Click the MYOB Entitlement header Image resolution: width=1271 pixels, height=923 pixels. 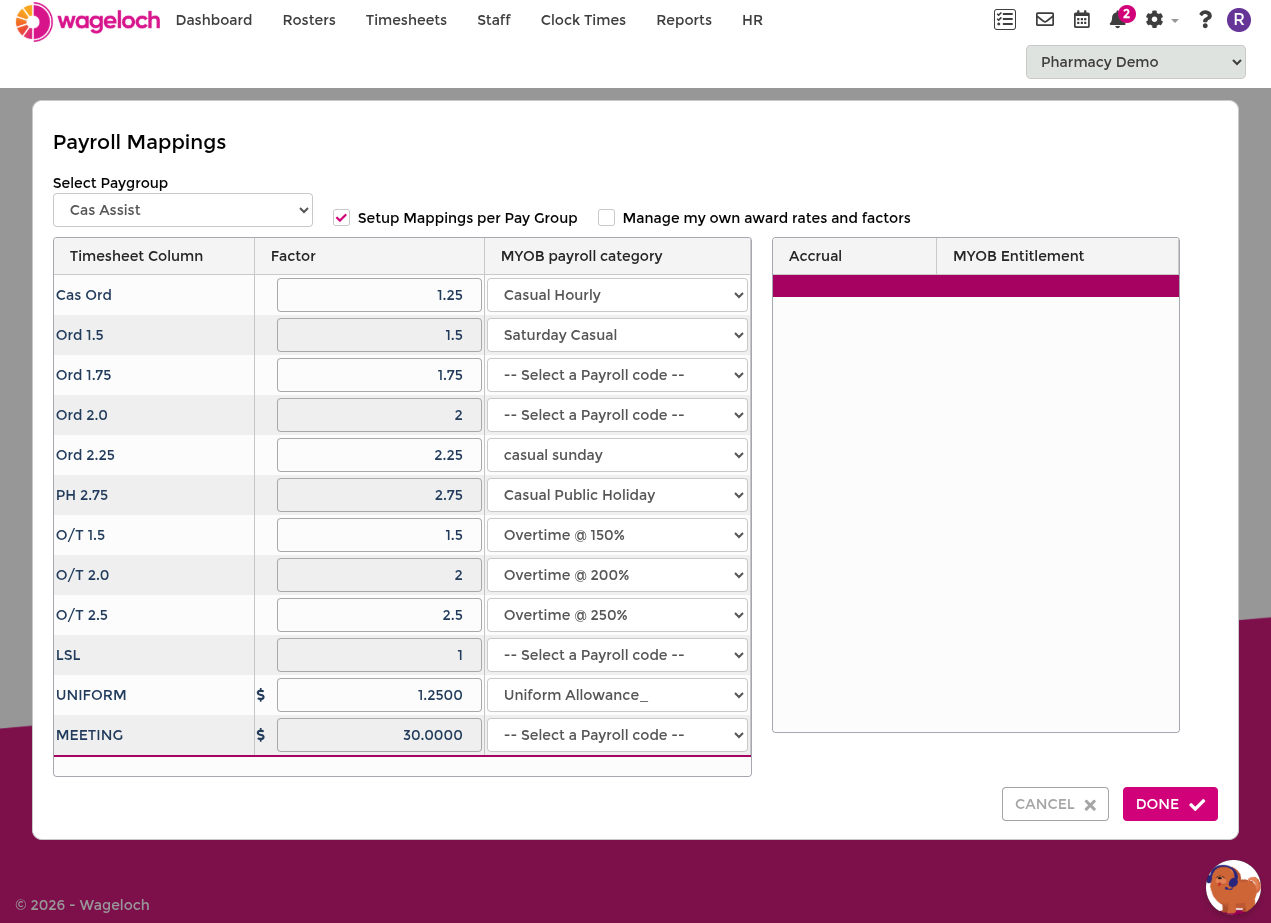pos(1058,256)
